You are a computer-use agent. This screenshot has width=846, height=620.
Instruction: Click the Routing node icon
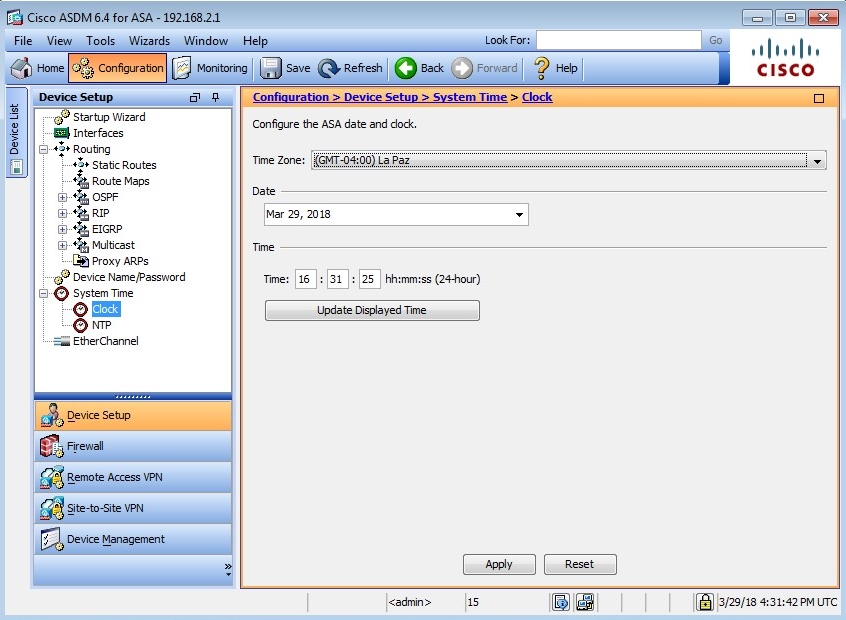(62, 148)
